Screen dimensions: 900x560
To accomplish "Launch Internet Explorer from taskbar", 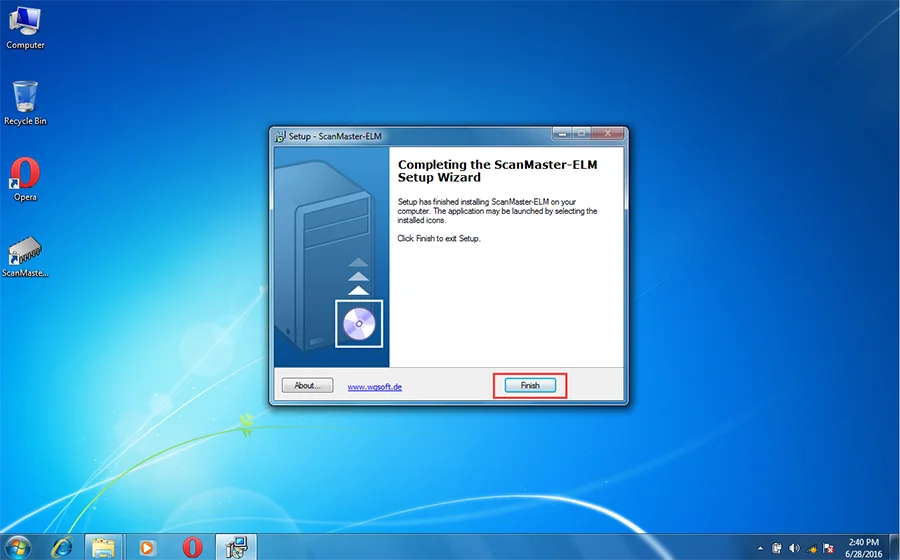I will click(61, 547).
